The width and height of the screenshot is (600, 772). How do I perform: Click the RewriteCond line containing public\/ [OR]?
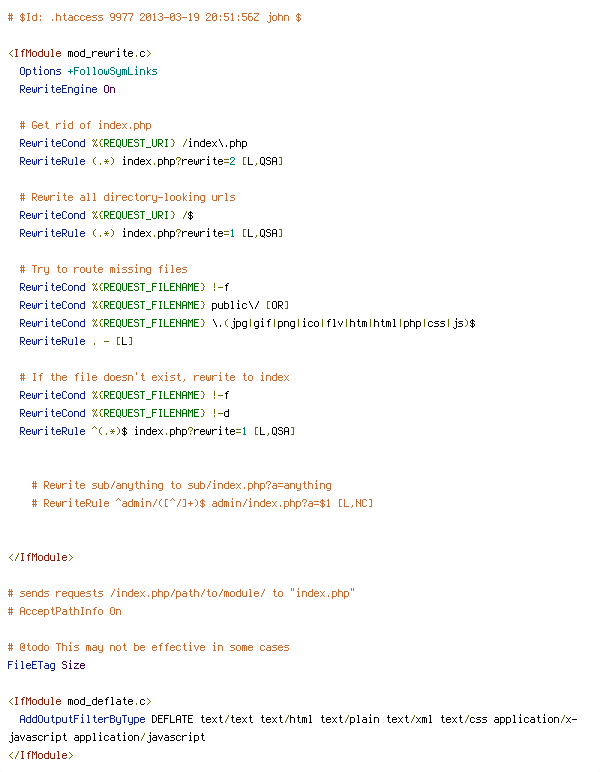coord(154,305)
